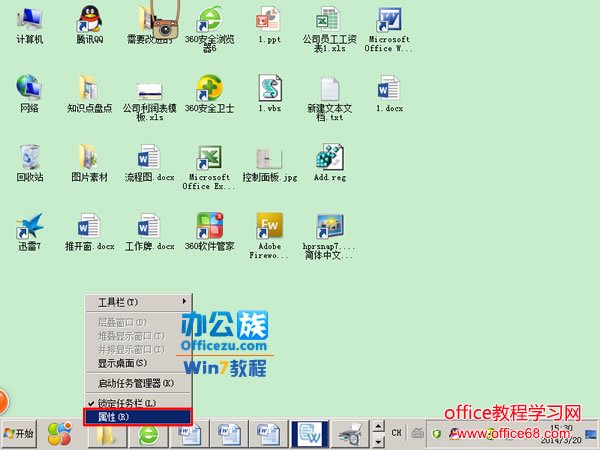Open the 回收站 recycle bin
This screenshot has width=600, height=450.
pyautogui.click(x=29, y=163)
